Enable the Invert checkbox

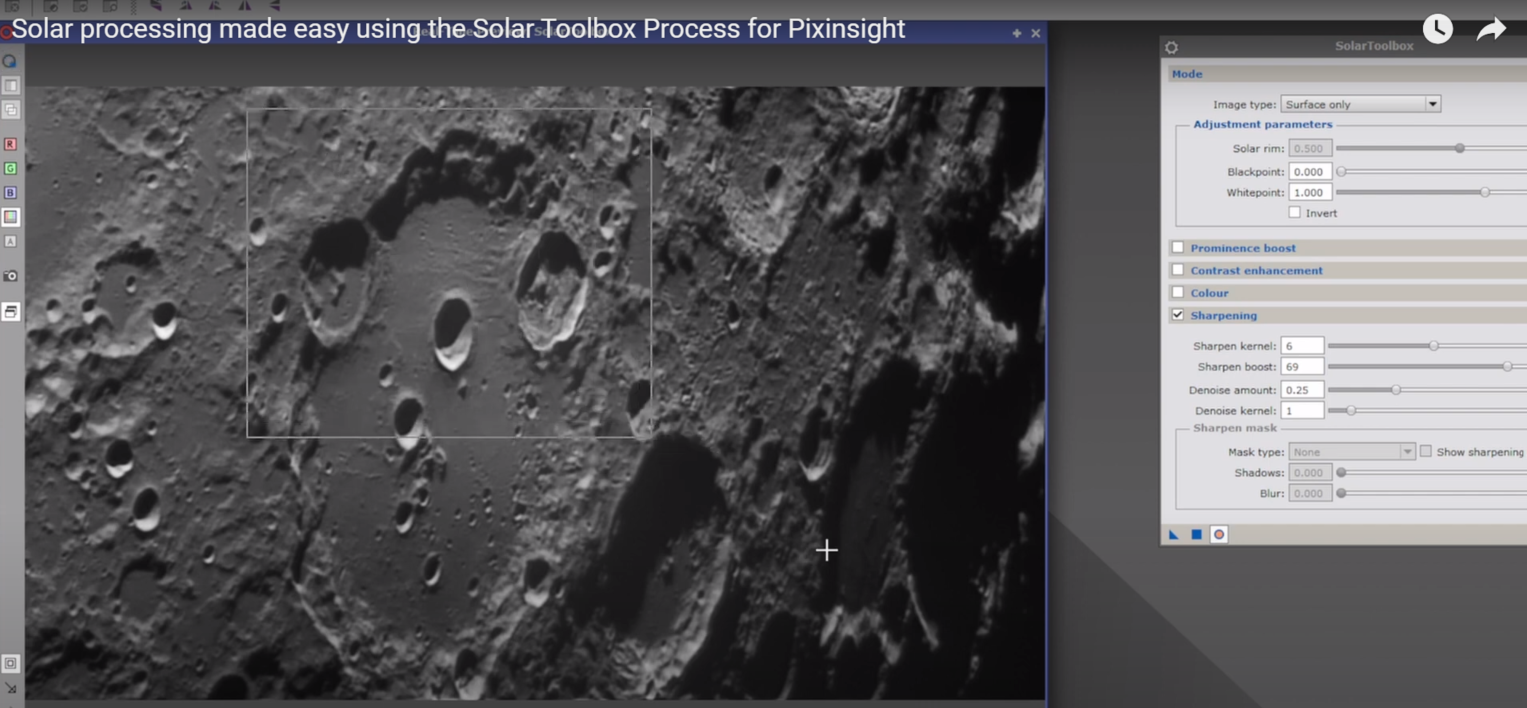(x=1294, y=212)
